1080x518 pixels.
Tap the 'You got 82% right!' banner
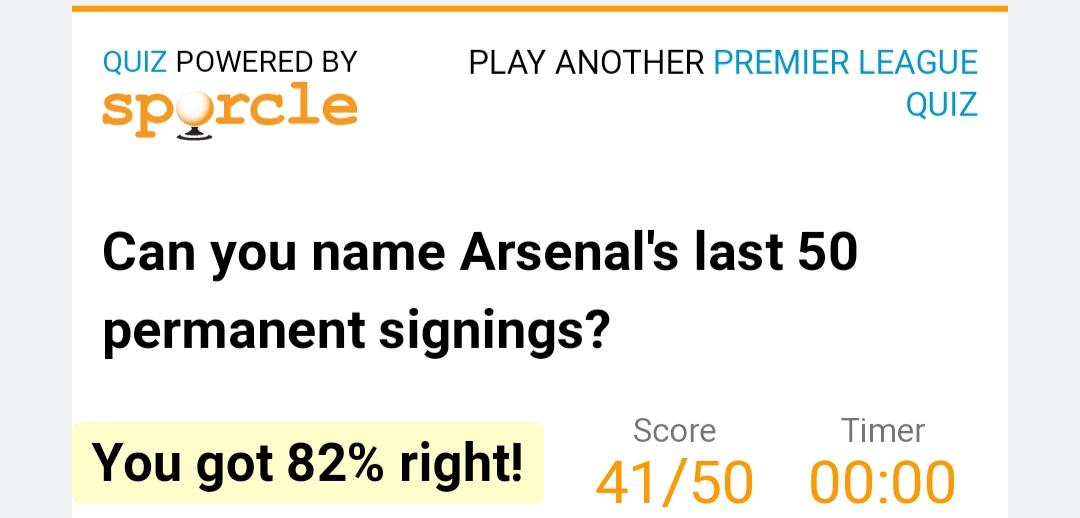coord(308,463)
